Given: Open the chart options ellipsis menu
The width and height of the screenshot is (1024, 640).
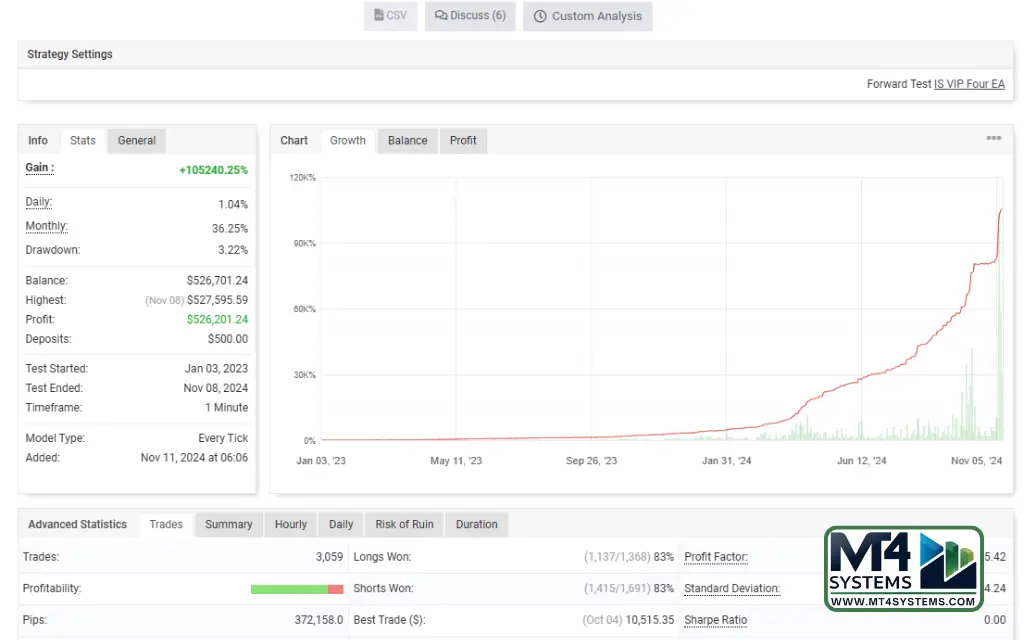Looking at the screenshot, I should [x=993, y=139].
